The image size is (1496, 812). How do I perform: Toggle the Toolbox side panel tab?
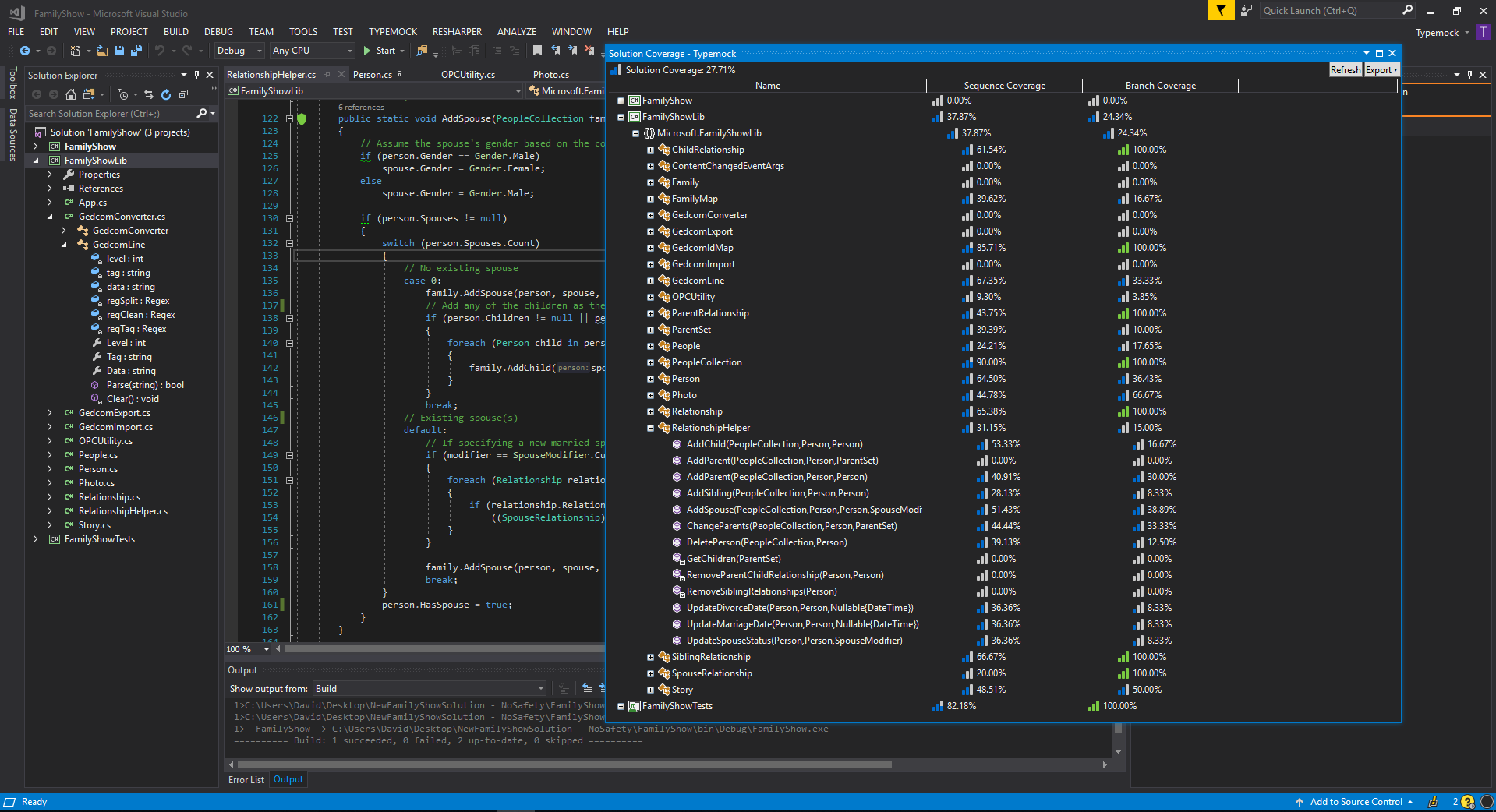pos(12,83)
